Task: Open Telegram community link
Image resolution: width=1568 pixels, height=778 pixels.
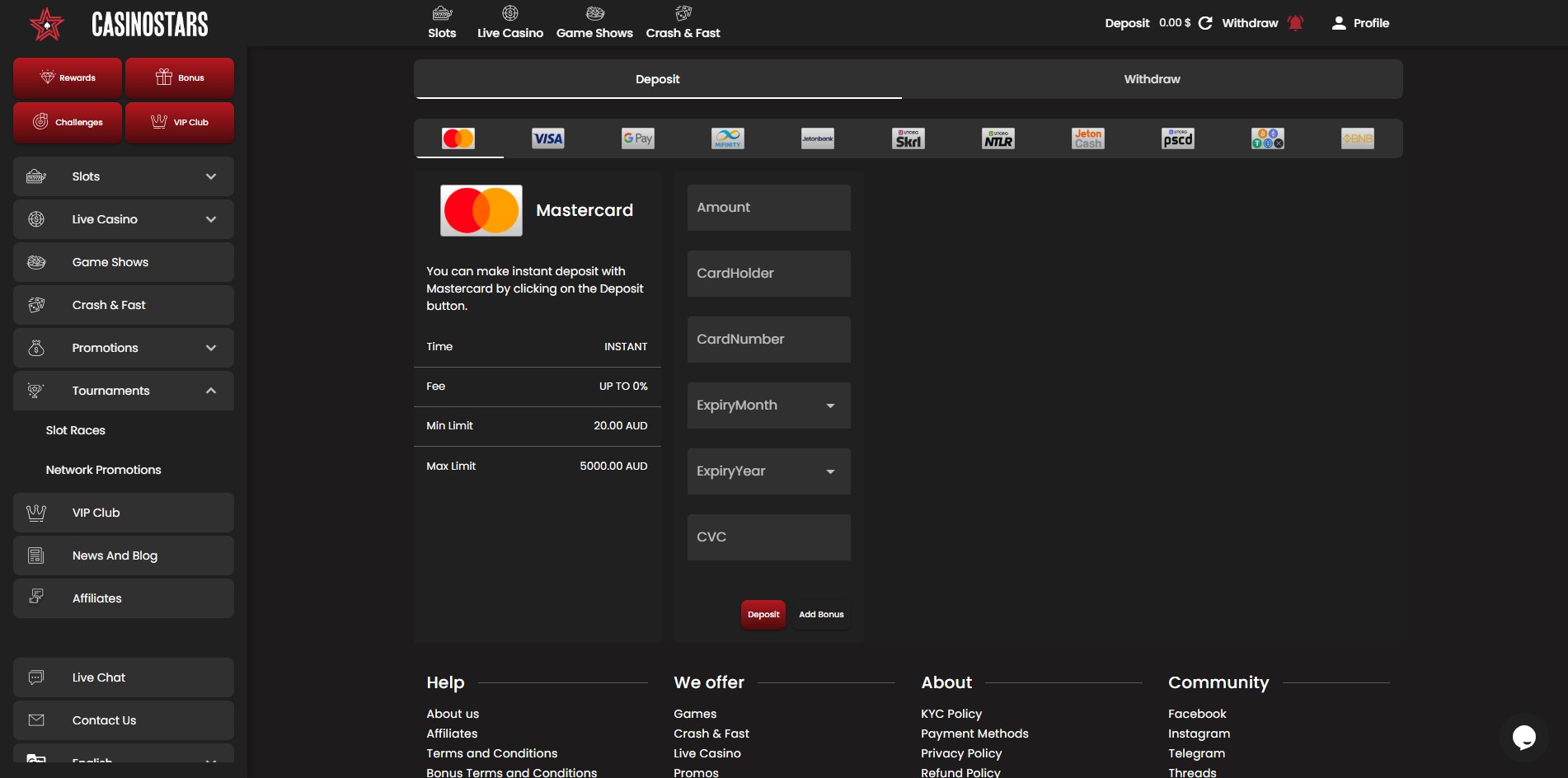Action: 1196,753
